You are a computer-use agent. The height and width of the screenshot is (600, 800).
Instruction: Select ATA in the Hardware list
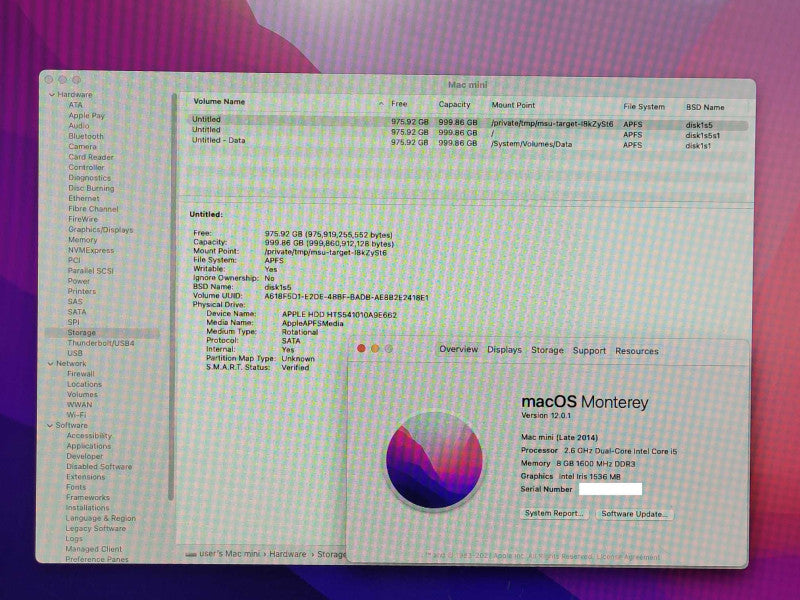(76, 105)
